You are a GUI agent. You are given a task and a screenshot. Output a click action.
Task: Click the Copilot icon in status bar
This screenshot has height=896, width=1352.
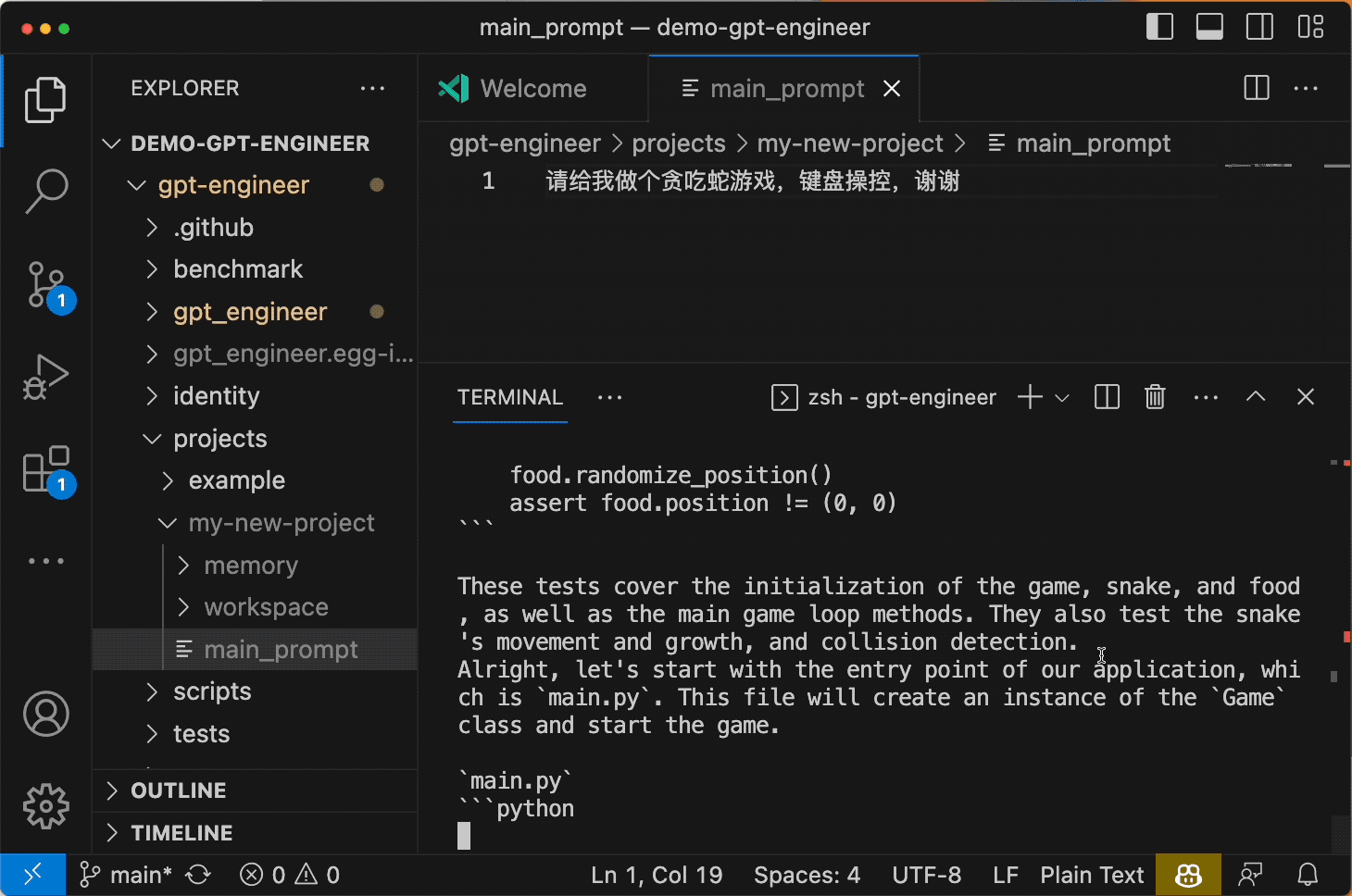click(1188, 874)
